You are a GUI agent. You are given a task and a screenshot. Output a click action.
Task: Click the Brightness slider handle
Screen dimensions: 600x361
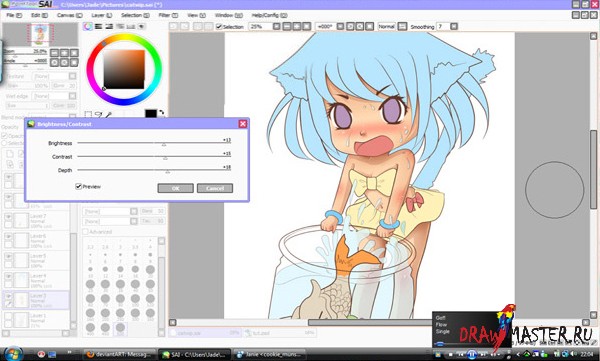(x=164, y=145)
